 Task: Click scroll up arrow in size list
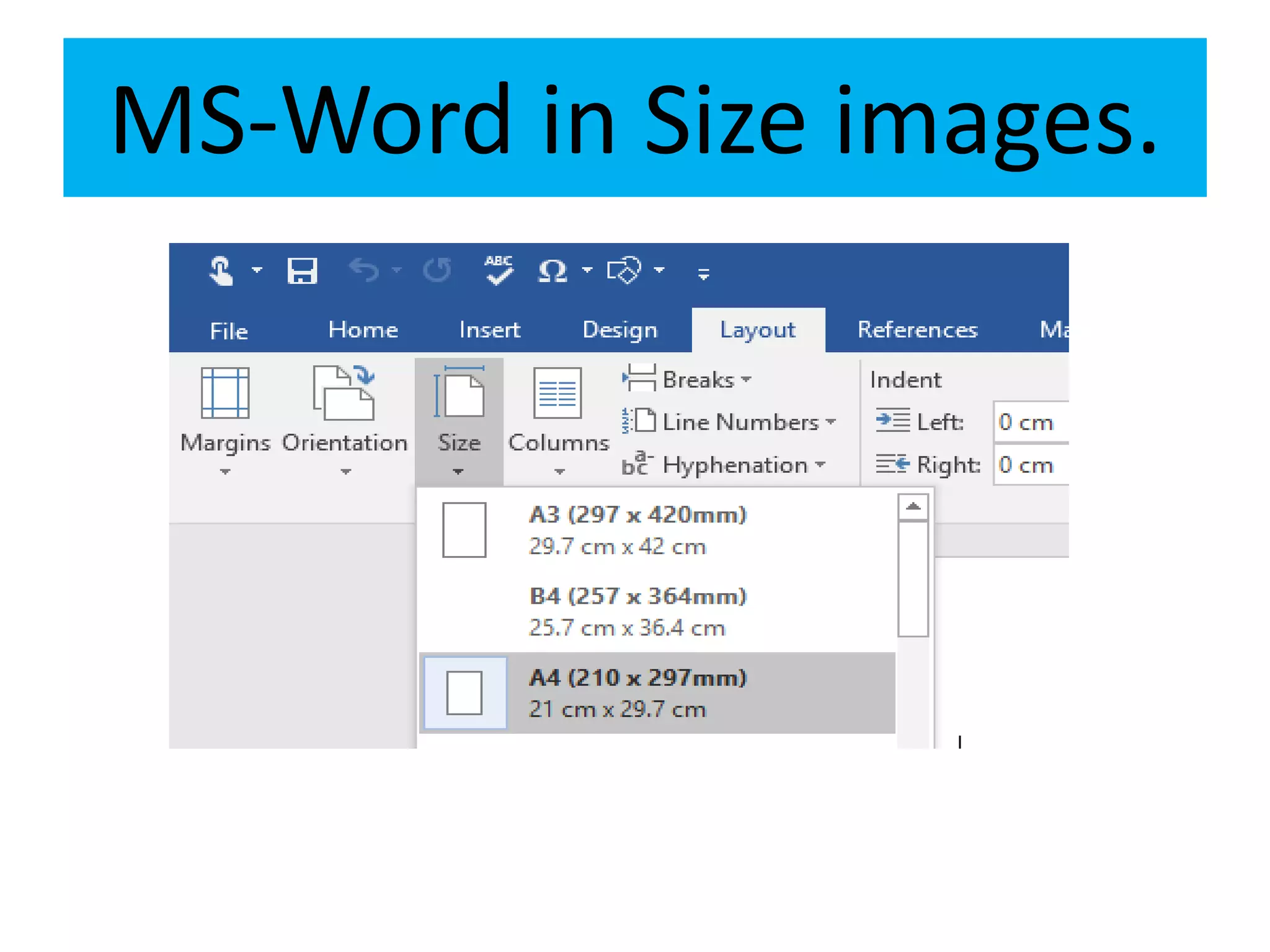pyautogui.click(x=913, y=506)
